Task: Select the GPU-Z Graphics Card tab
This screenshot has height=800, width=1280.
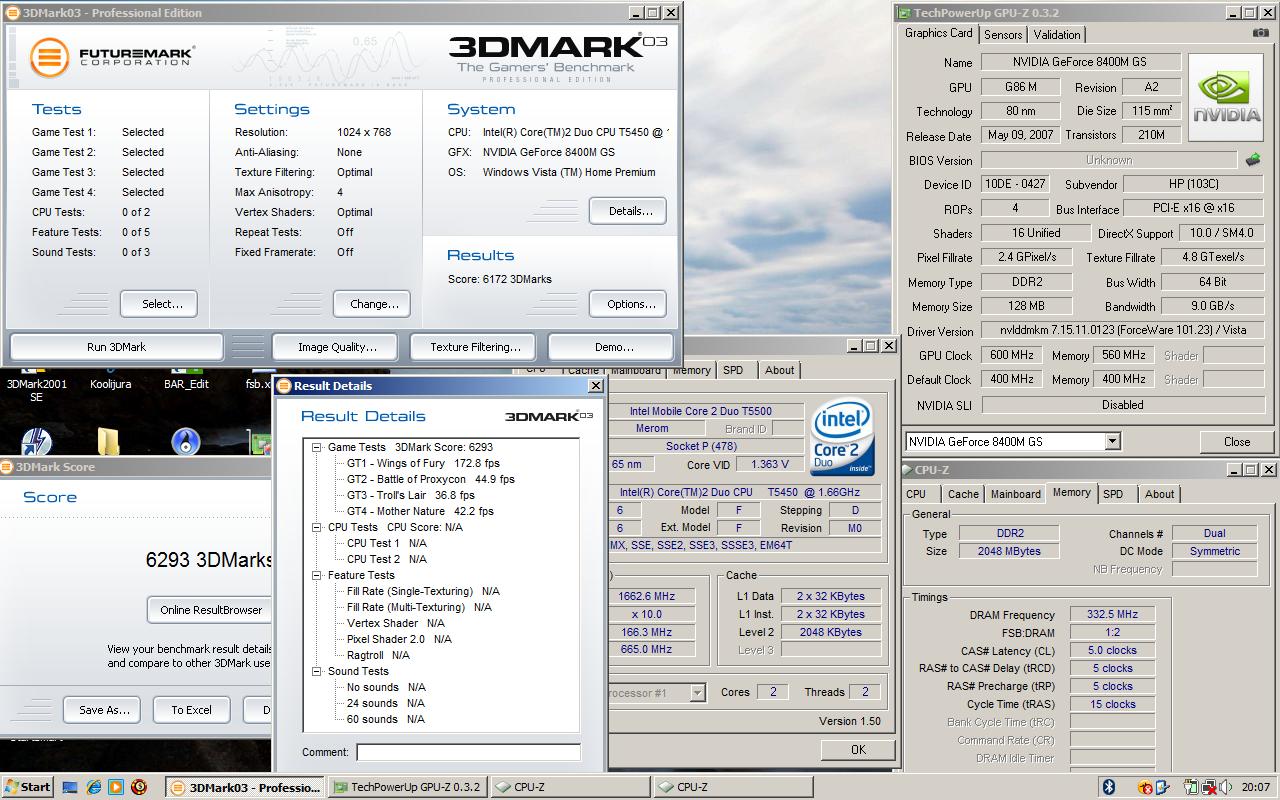Action: coord(939,33)
